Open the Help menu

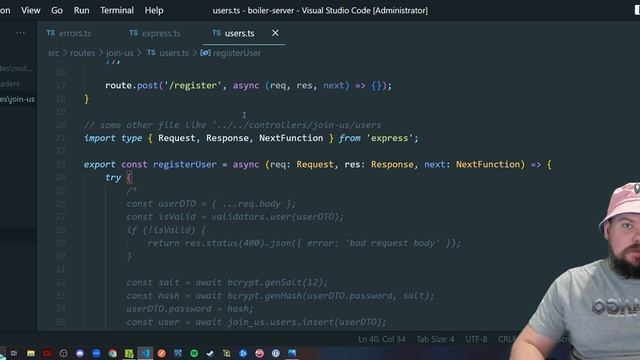point(154,10)
